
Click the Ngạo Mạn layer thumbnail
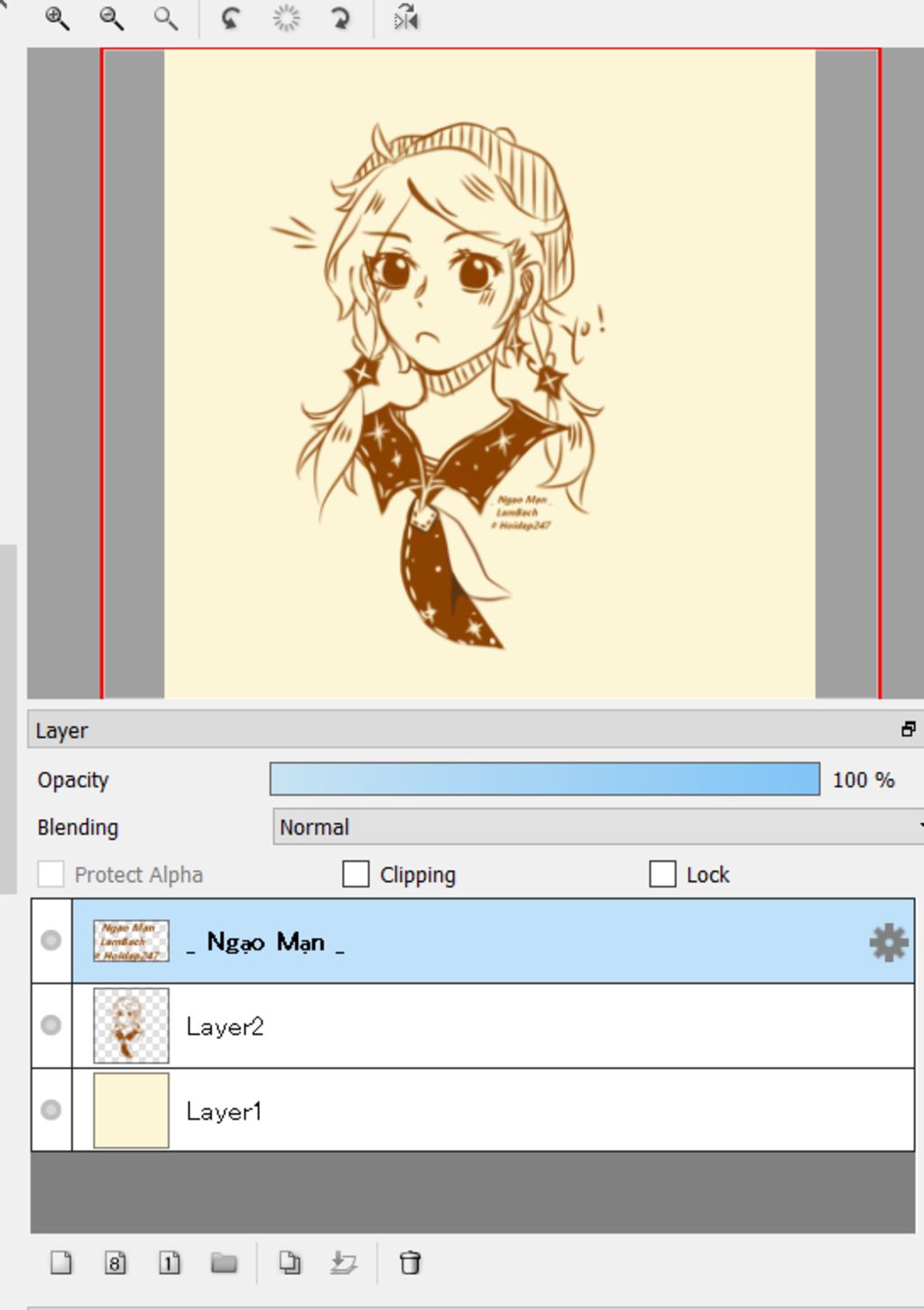pyautogui.click(x=131, y=941)
